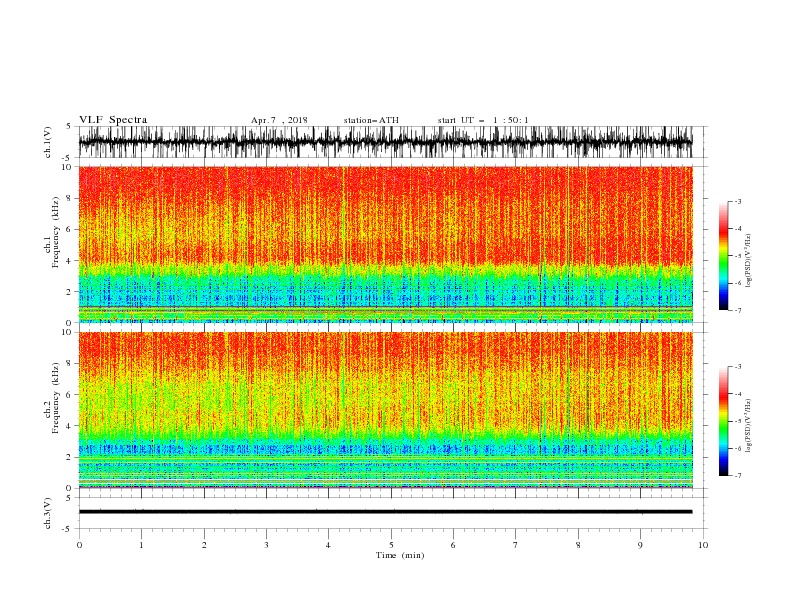Click the "6" tick on the time axis
The height and width of the screenshot is (612, 792).
[x=453, y=545]
